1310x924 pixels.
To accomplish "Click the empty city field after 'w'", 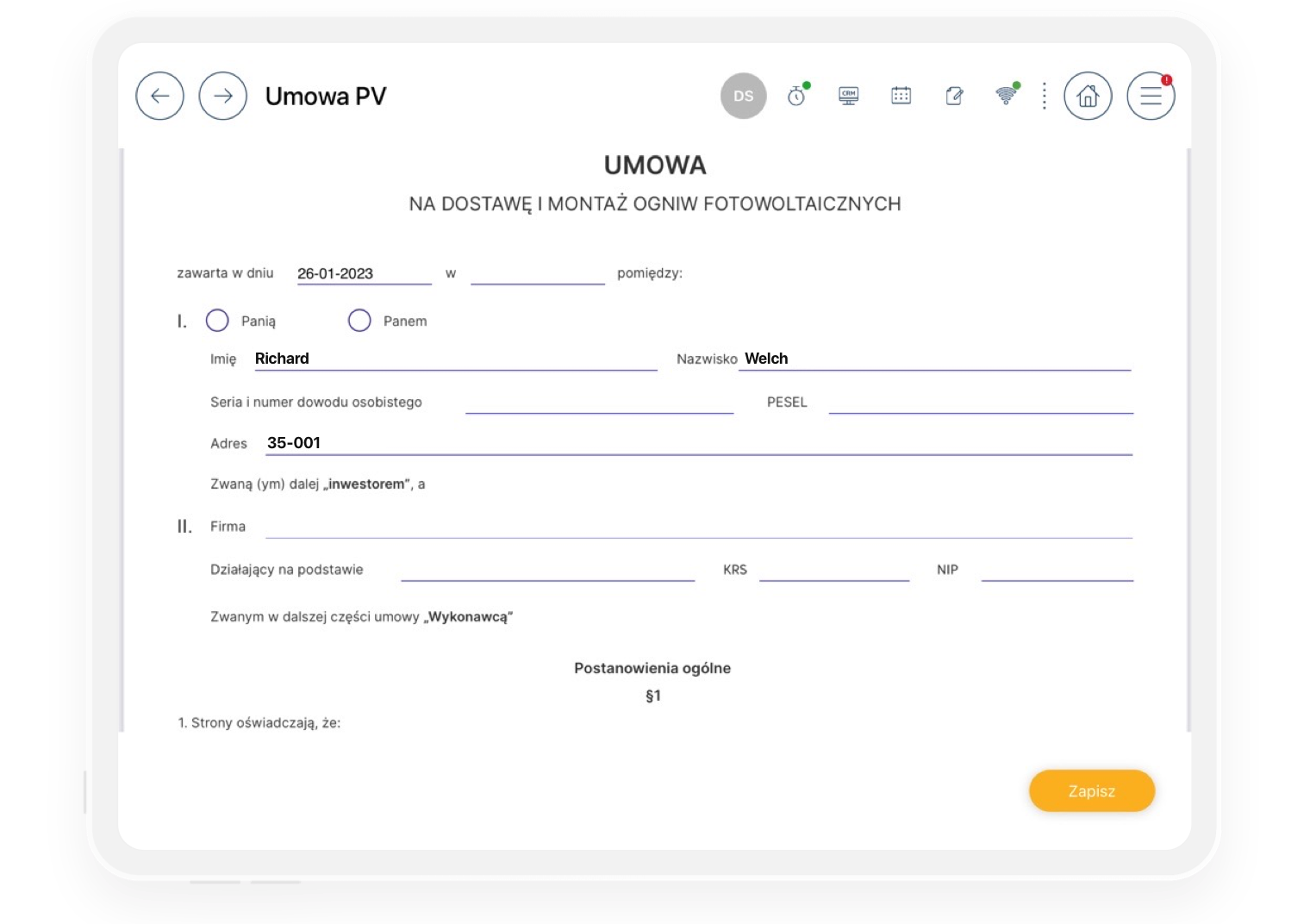I will click(538, 274).
